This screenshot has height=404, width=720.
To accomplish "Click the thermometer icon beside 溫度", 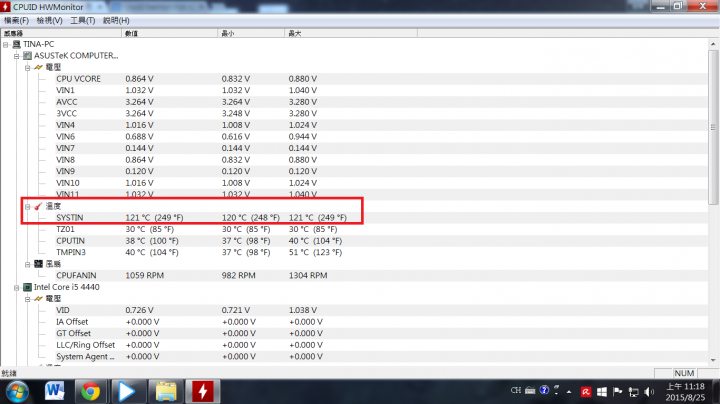I will (x=39, y=206).
